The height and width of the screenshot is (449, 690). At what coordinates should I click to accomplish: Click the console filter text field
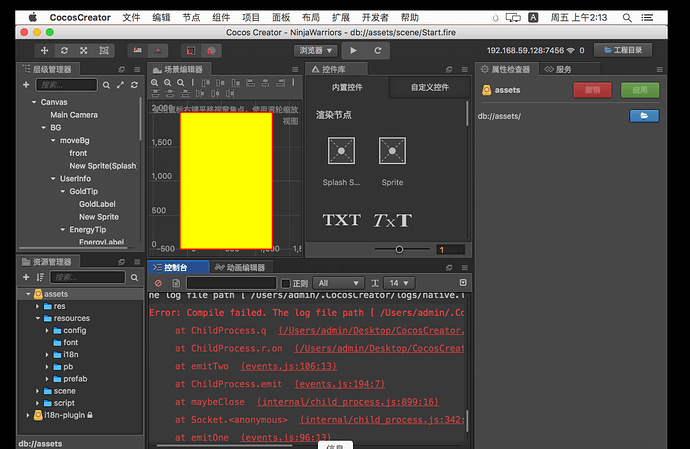(231, 283)
